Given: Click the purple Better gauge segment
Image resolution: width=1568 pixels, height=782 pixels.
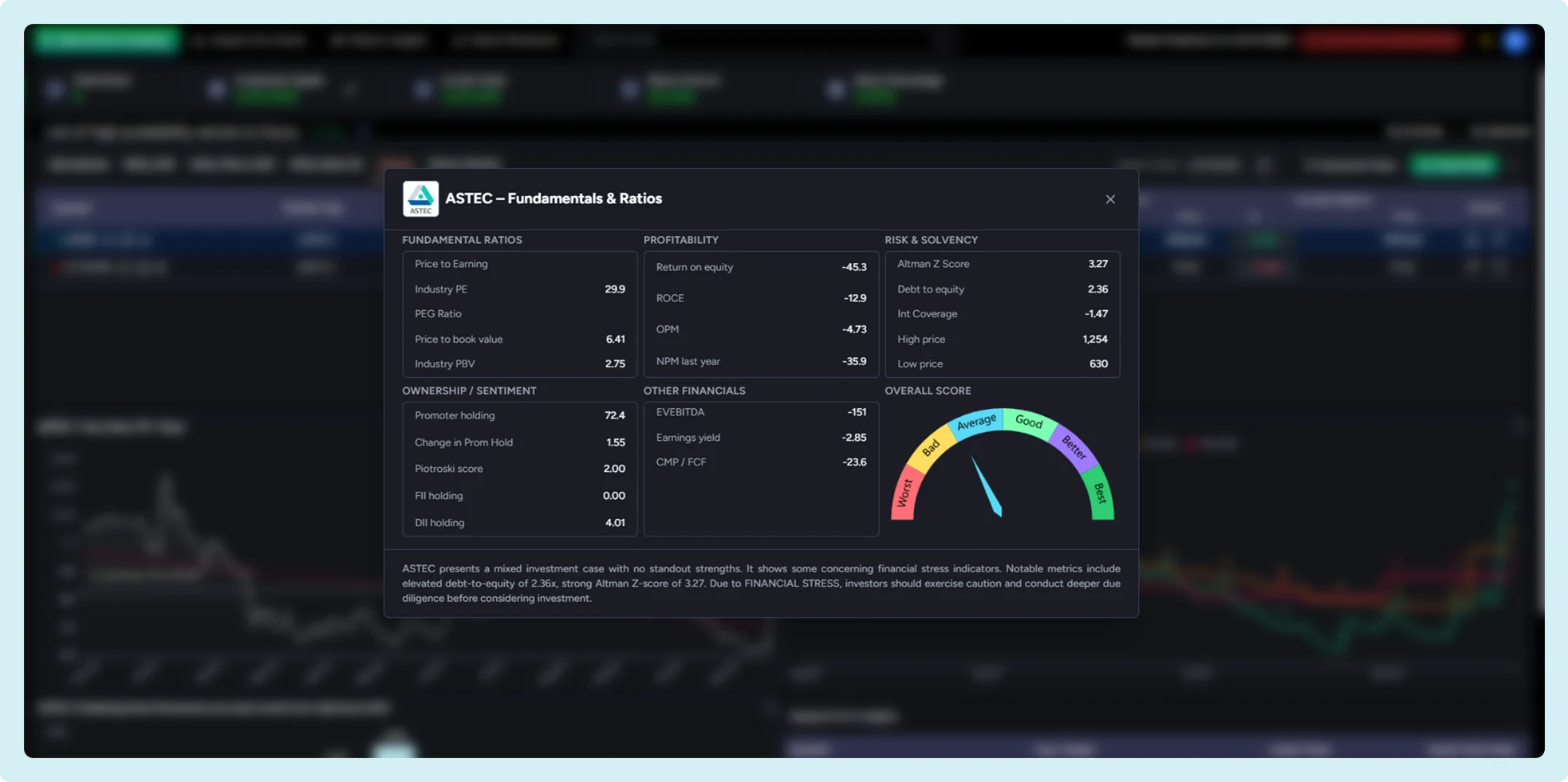Looking at the screenshot, I should (1074, 448).
